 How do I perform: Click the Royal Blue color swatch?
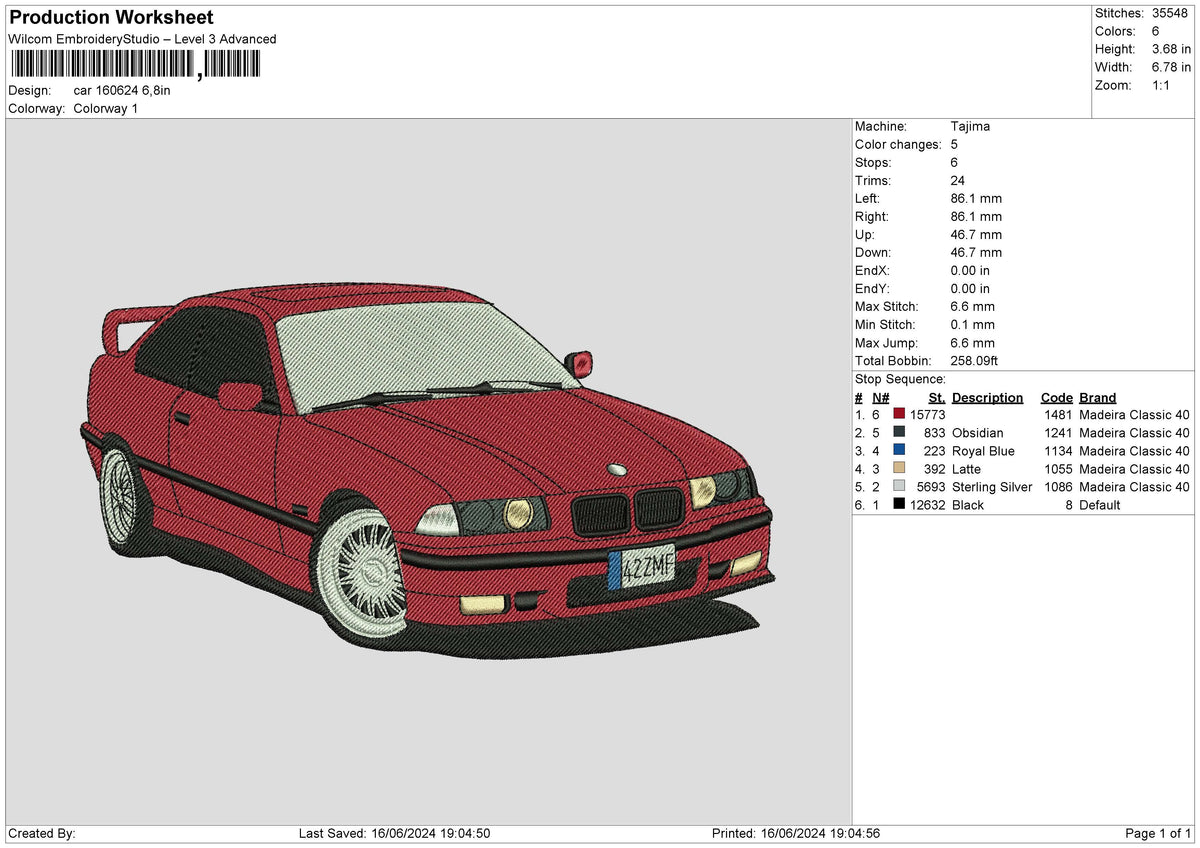899,451
